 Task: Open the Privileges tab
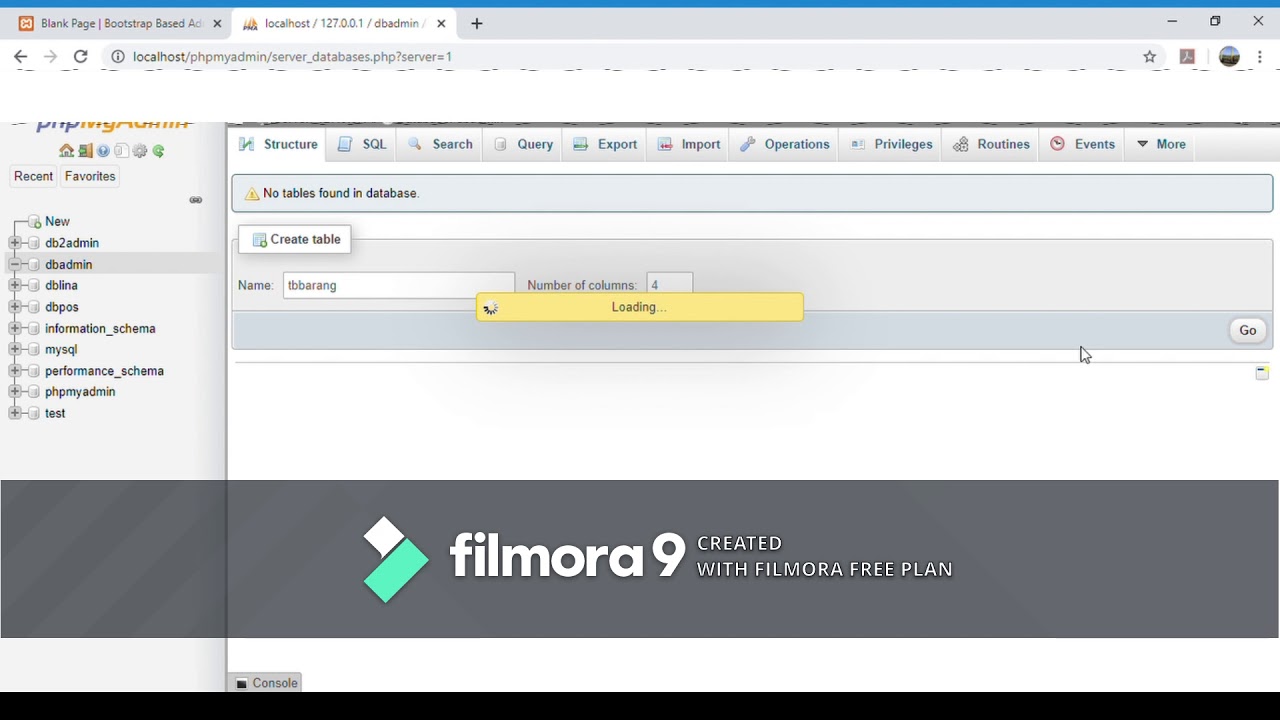[891, 144]
